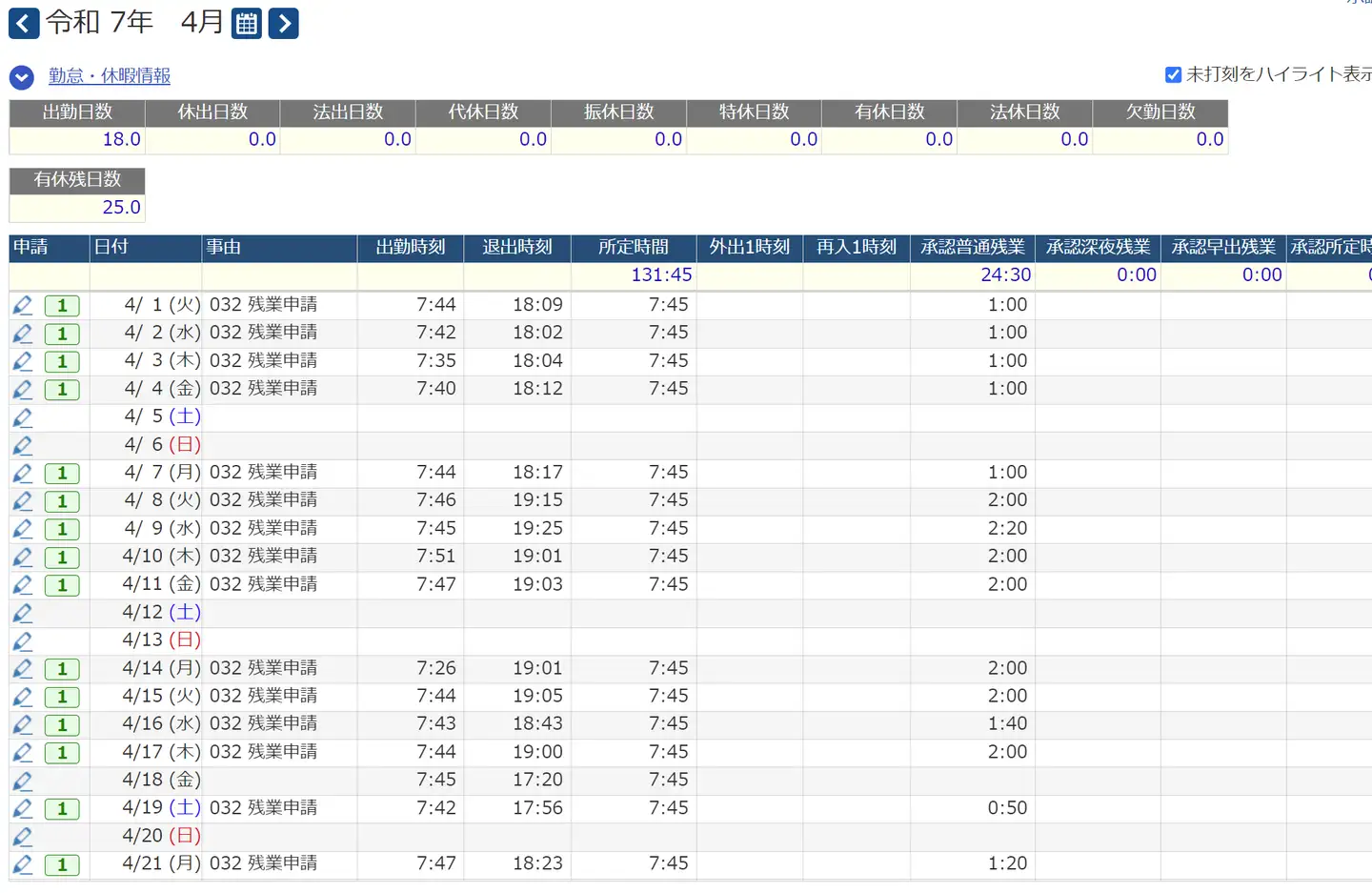Collapse the 勤怠・休暇情報 section

(x=22, y=77)
